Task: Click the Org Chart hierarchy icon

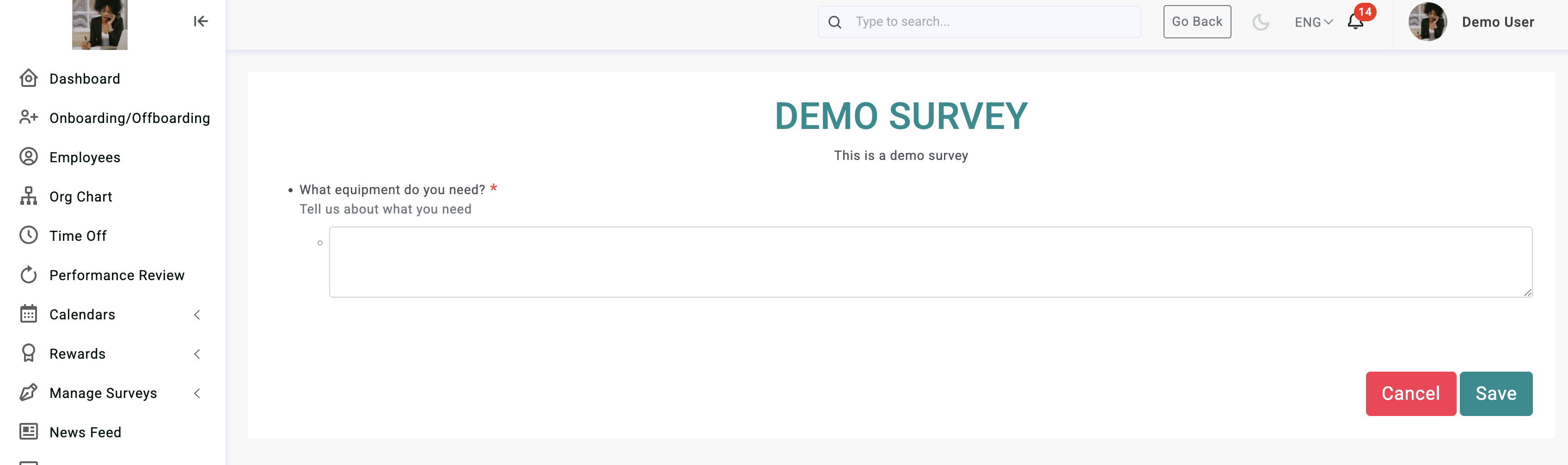Action: click(29, 196)
